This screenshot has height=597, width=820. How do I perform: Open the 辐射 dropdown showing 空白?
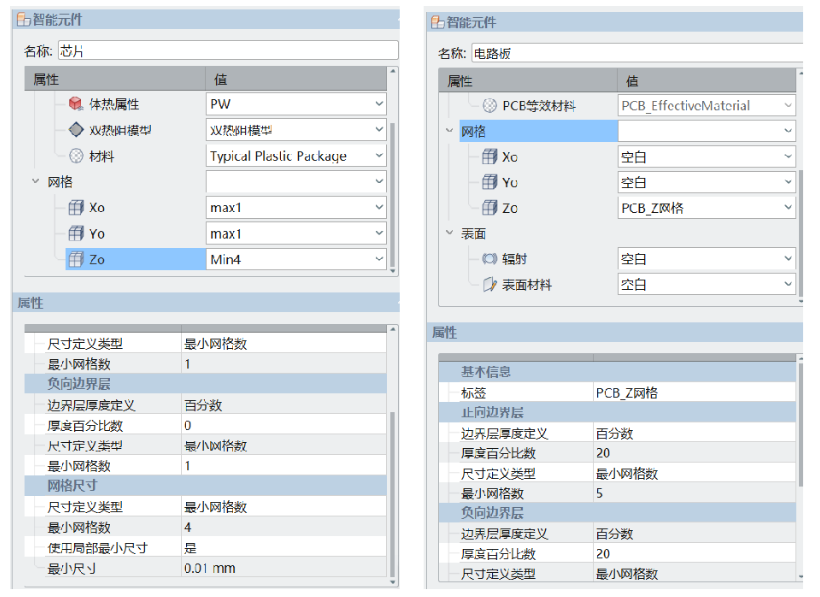(x=788, y=259)
